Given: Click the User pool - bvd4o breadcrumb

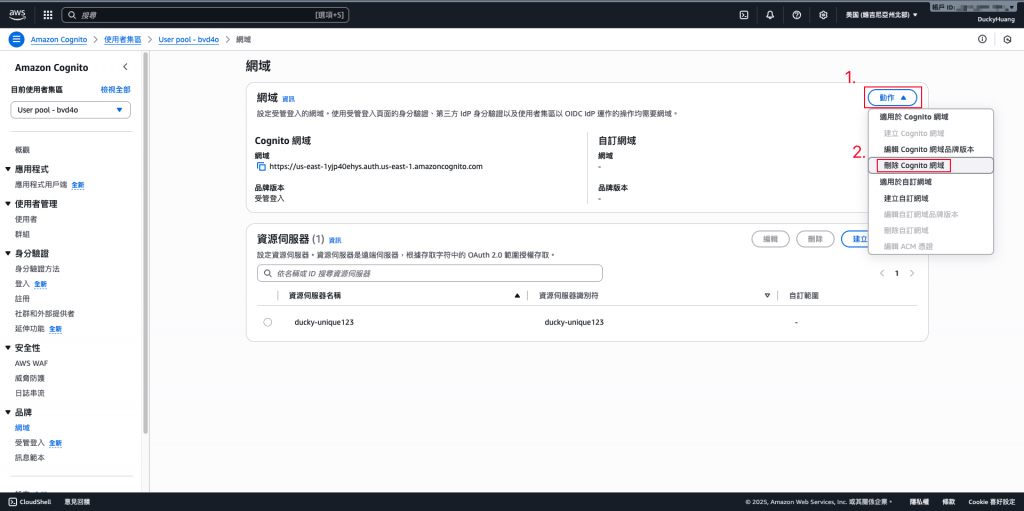Looking at the screenshot, I should 189,39.
